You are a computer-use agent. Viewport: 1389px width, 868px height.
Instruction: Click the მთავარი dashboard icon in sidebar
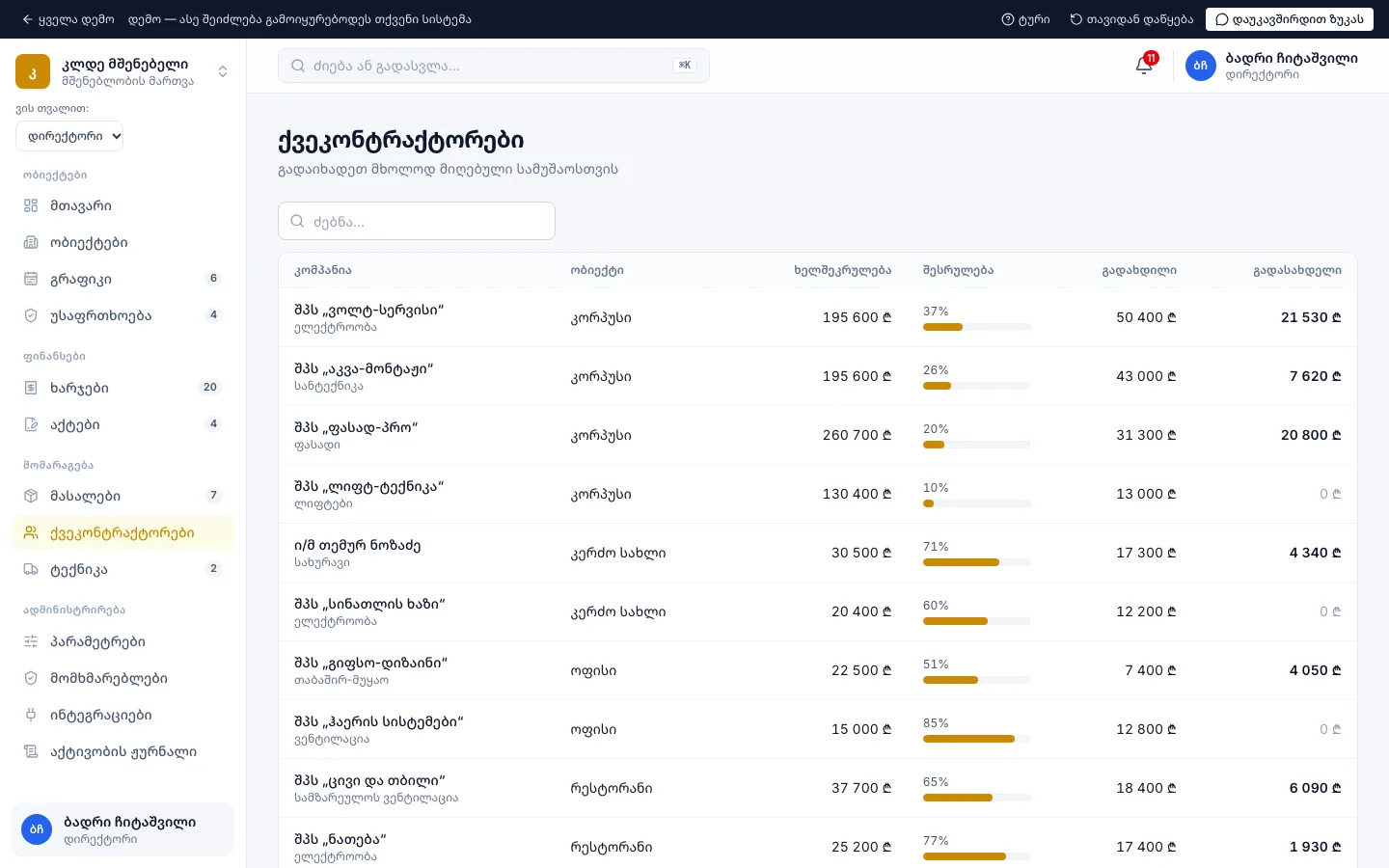coord(31,205)
